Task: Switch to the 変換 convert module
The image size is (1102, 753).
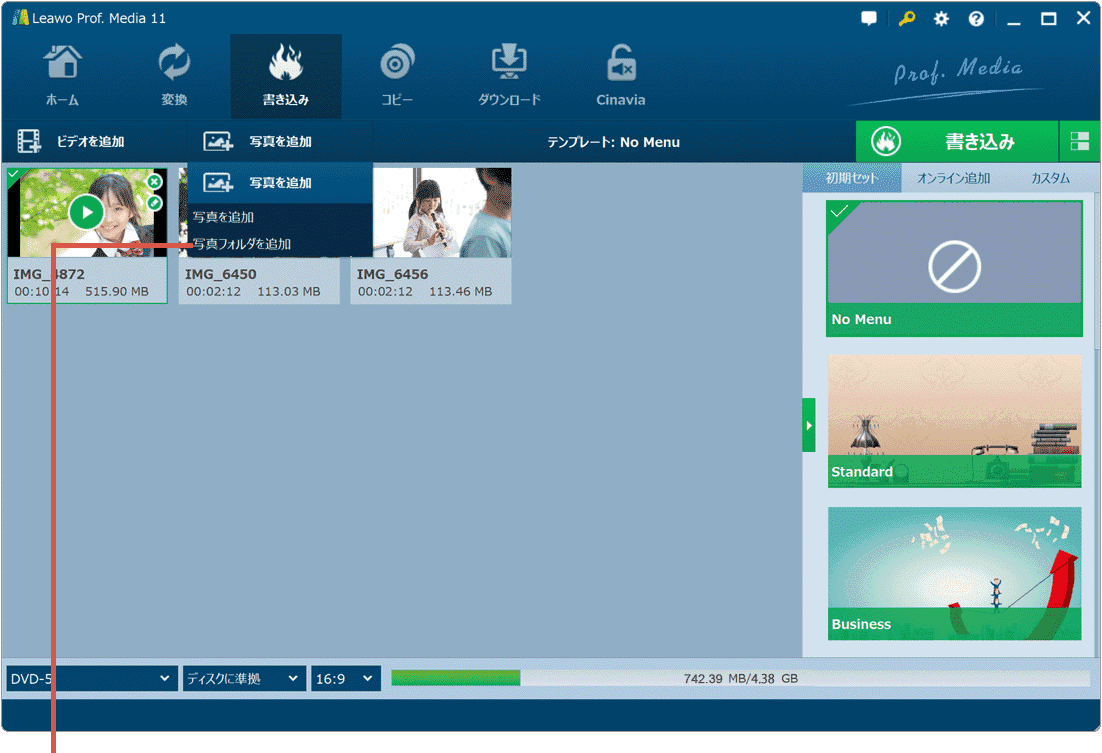Action: point(174,77)
